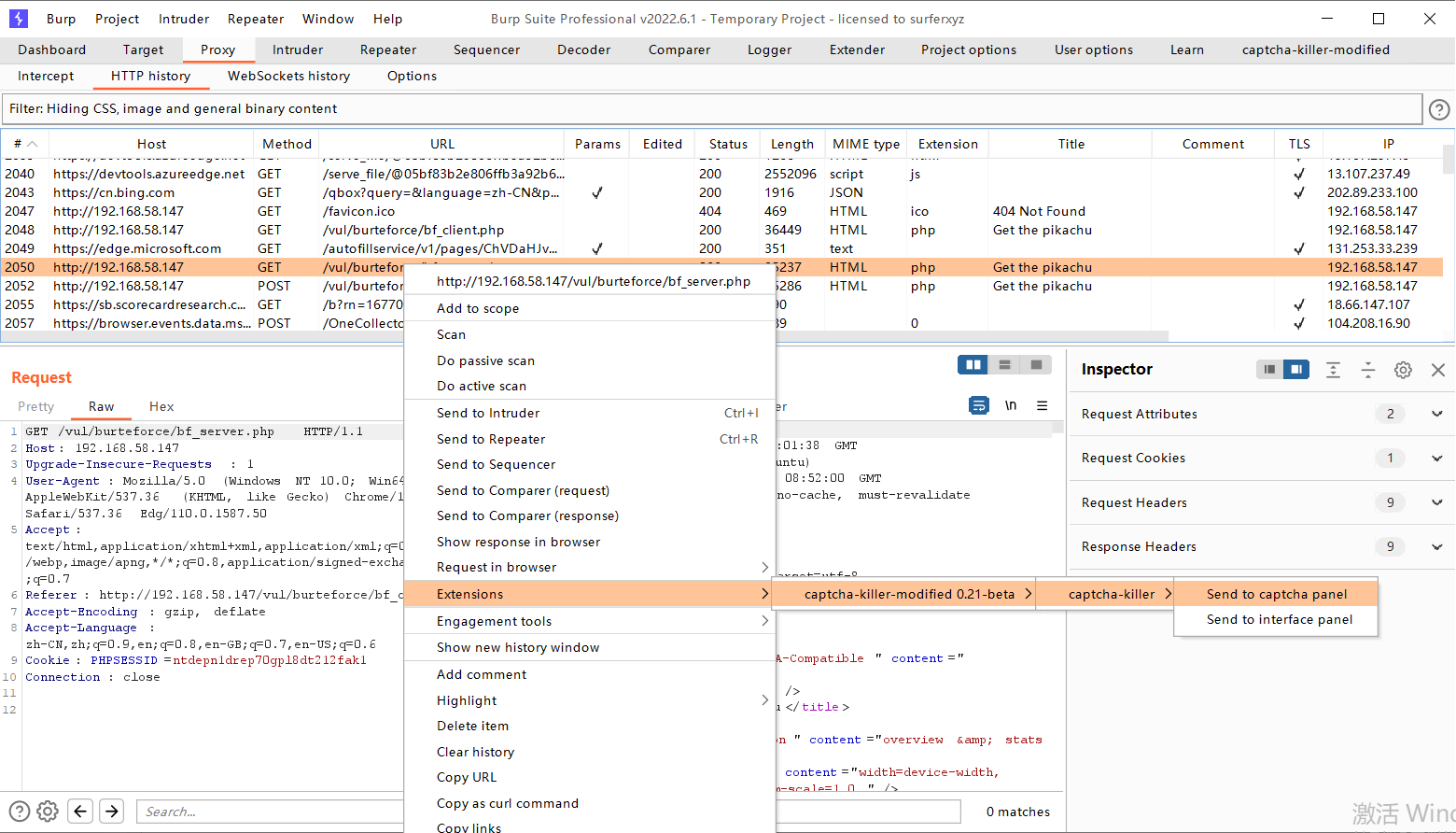This screenshot has height=833, width=1456.
Task: Expand all Inspector sections icon
Action: pyautogui.click(x=1333, y=370)
